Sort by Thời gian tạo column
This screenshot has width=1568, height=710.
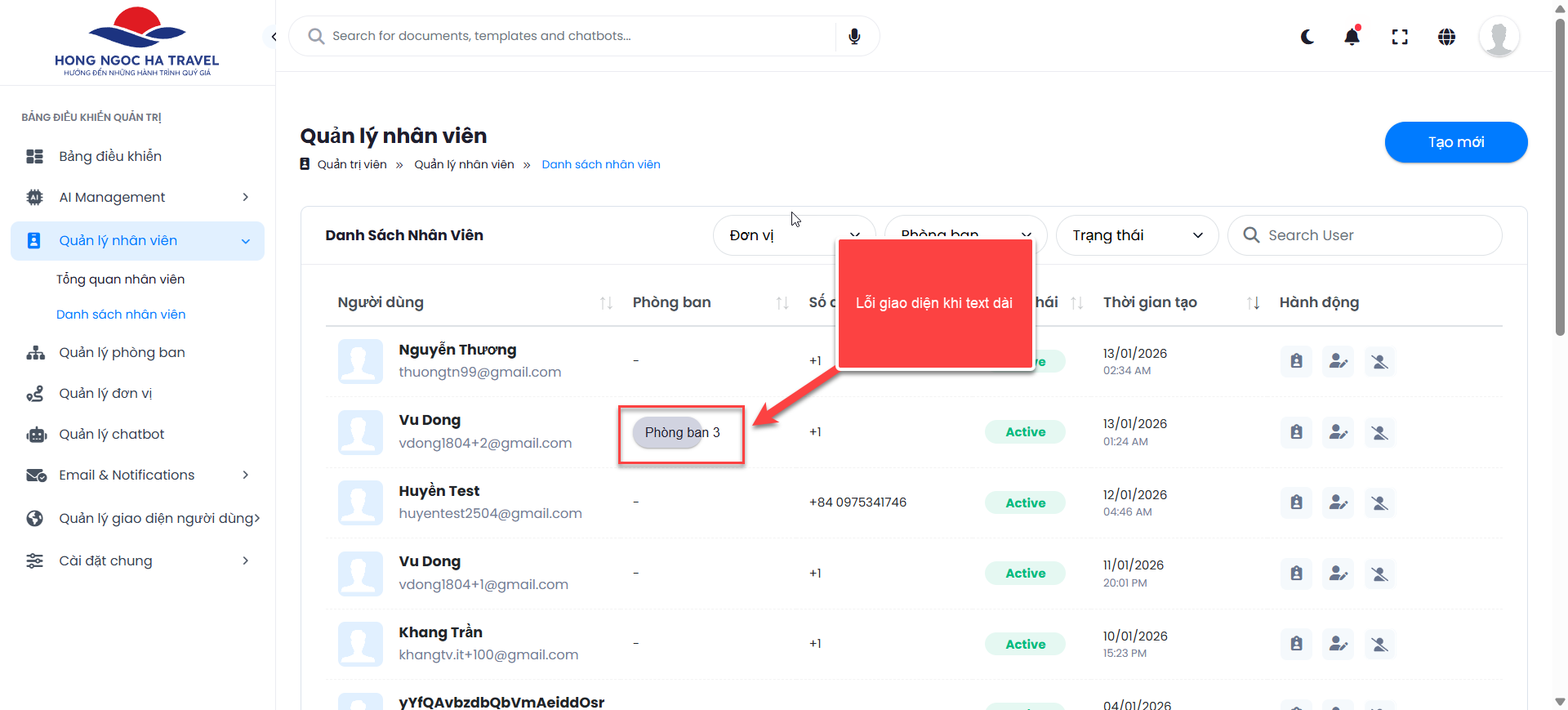(1253, 303)
